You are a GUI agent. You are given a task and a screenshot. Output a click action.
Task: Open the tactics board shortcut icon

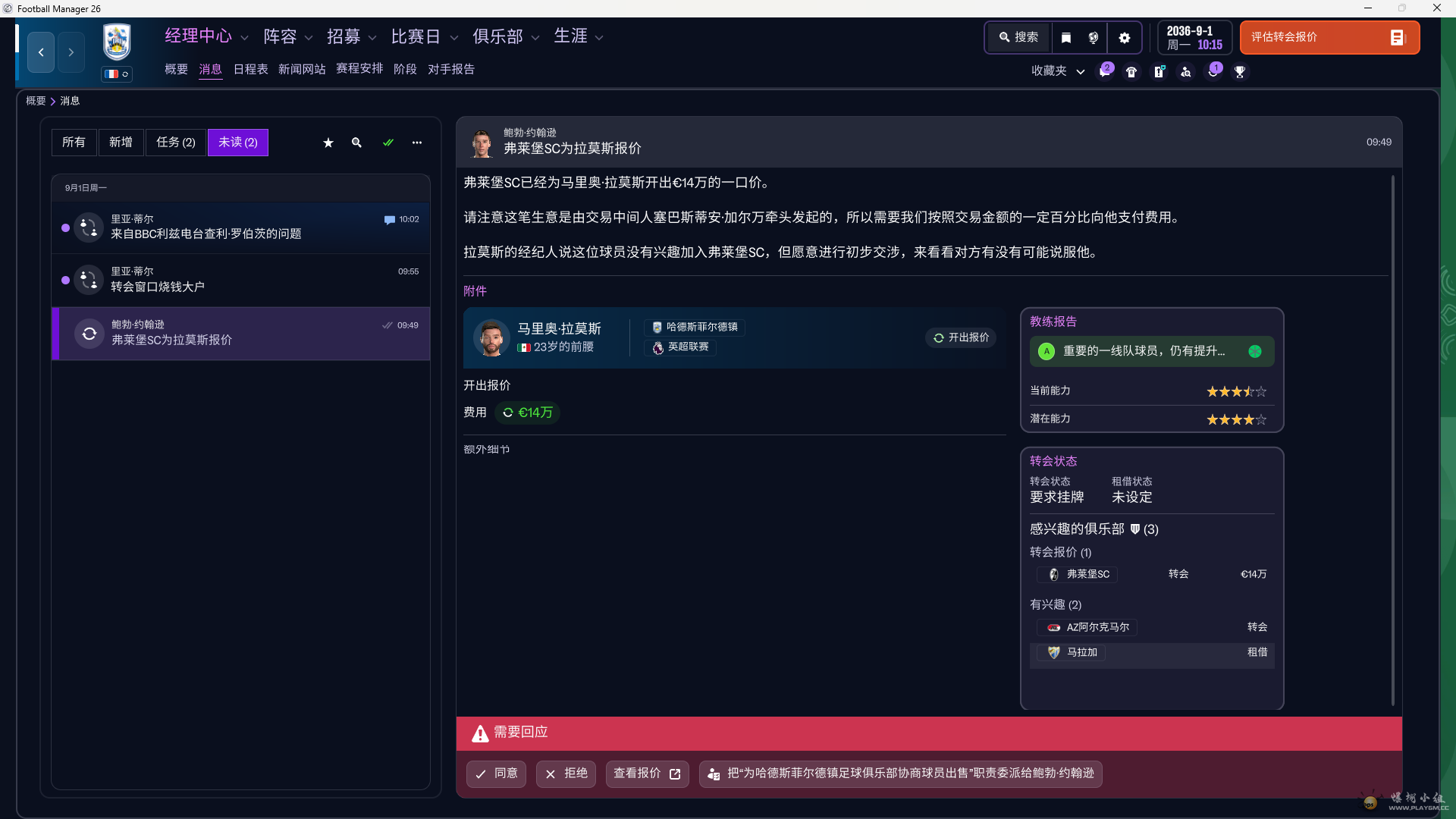[x=1159, y=72]
